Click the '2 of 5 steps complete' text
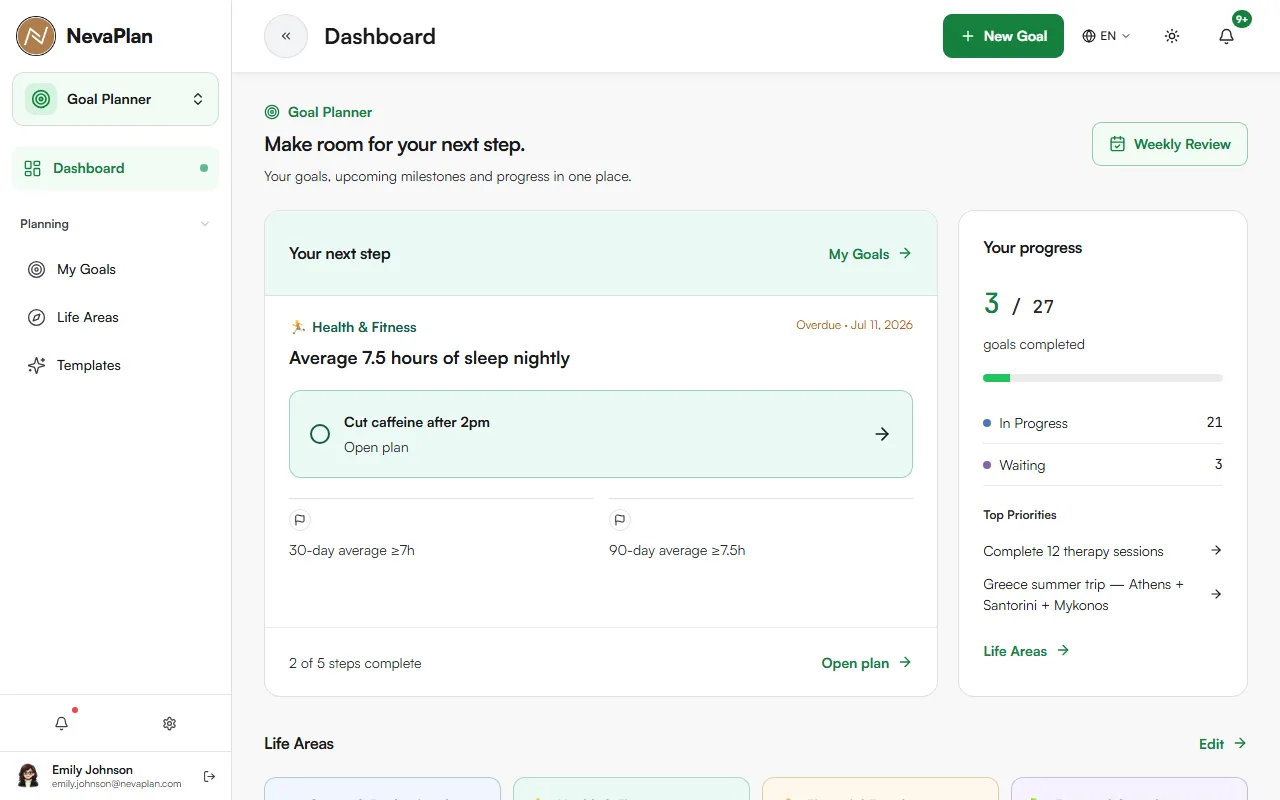Image resolution: width=1280 pixels, height=800 pixels. (355, 663)
